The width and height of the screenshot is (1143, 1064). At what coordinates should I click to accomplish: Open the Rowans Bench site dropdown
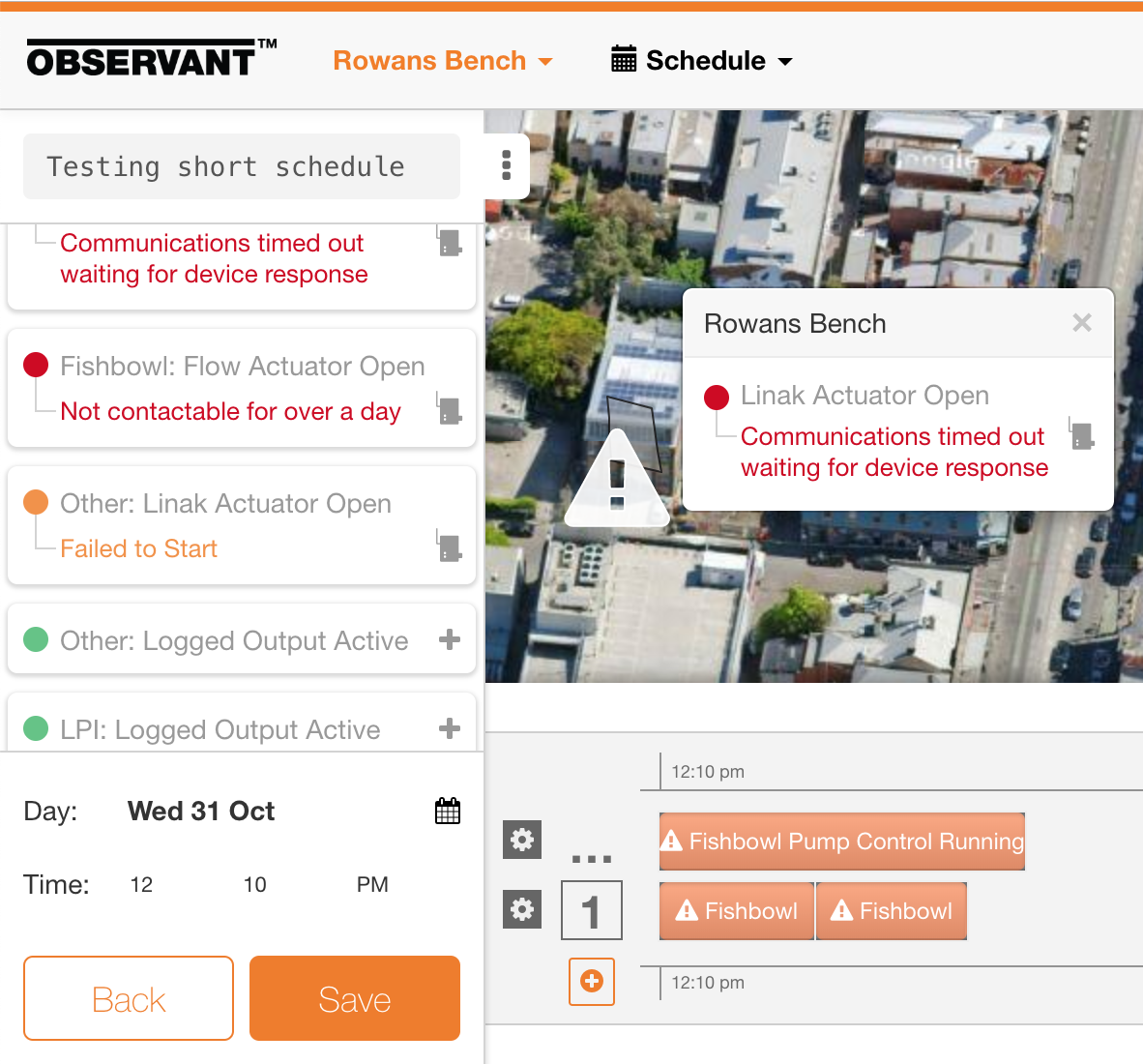coord(443,61)
